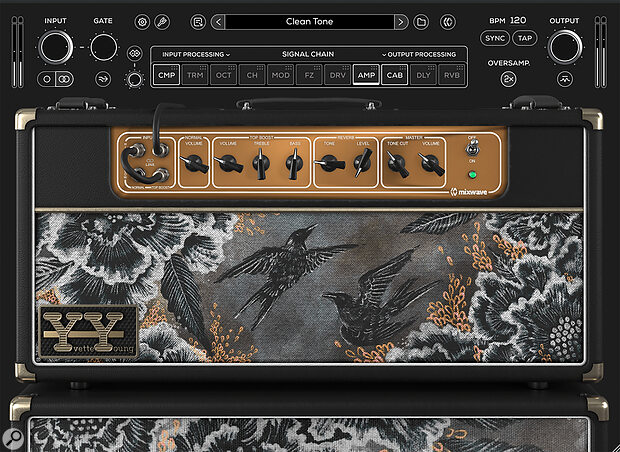Click the Normal Volume amp knob
Image resolution: width=620 pixels, height=452 pixels.
(194, 164)
